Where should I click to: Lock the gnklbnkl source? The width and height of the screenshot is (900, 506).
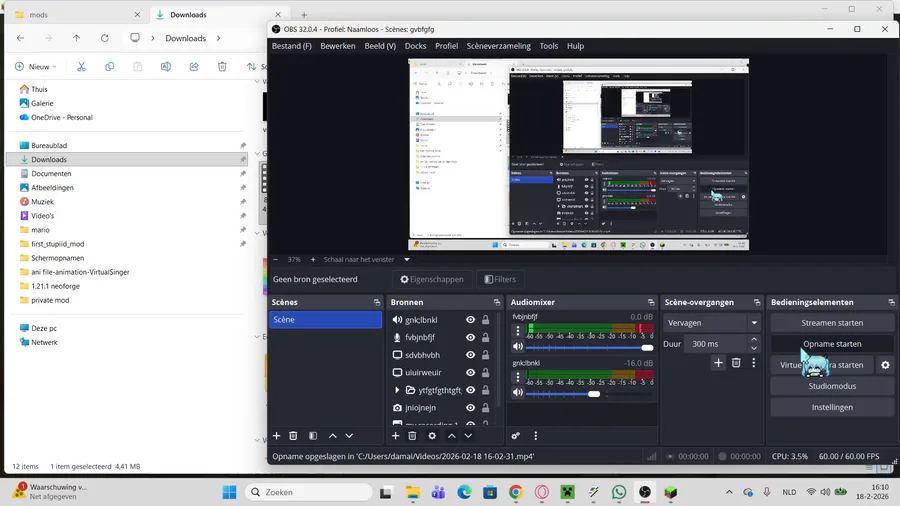point(486,320)
